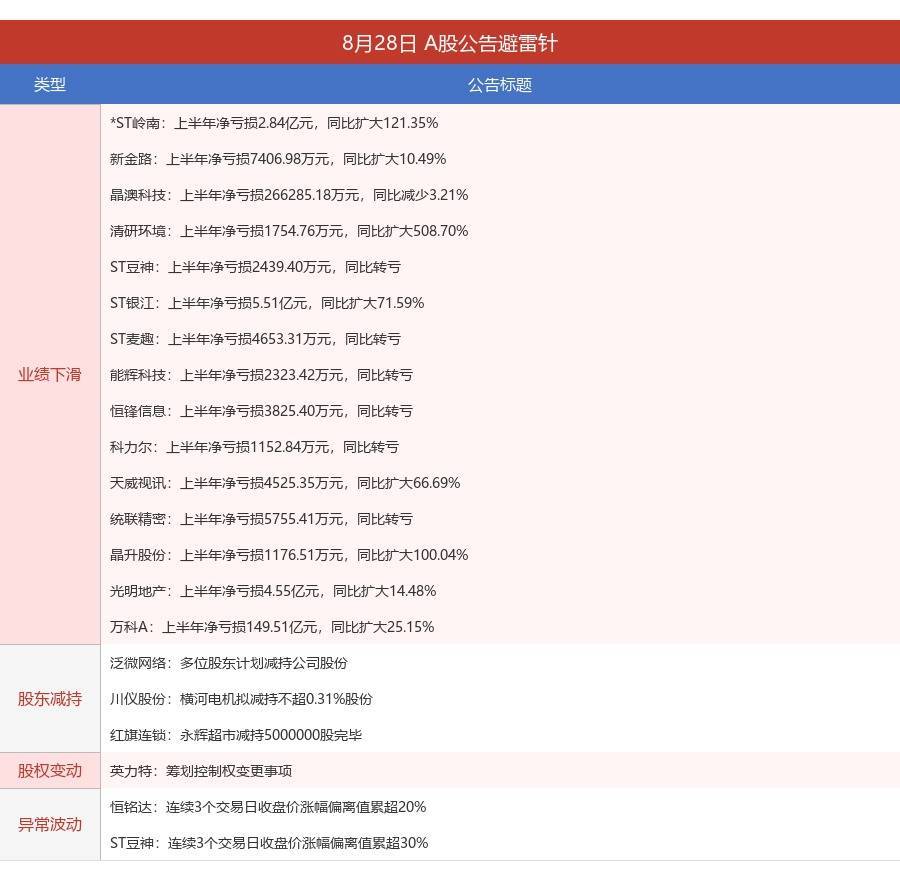The width and height of the screenshot is (900, 880).
Task: Open 红旗连锁 永辉超市 reduction announcement
Action: [x=236, y=735]
